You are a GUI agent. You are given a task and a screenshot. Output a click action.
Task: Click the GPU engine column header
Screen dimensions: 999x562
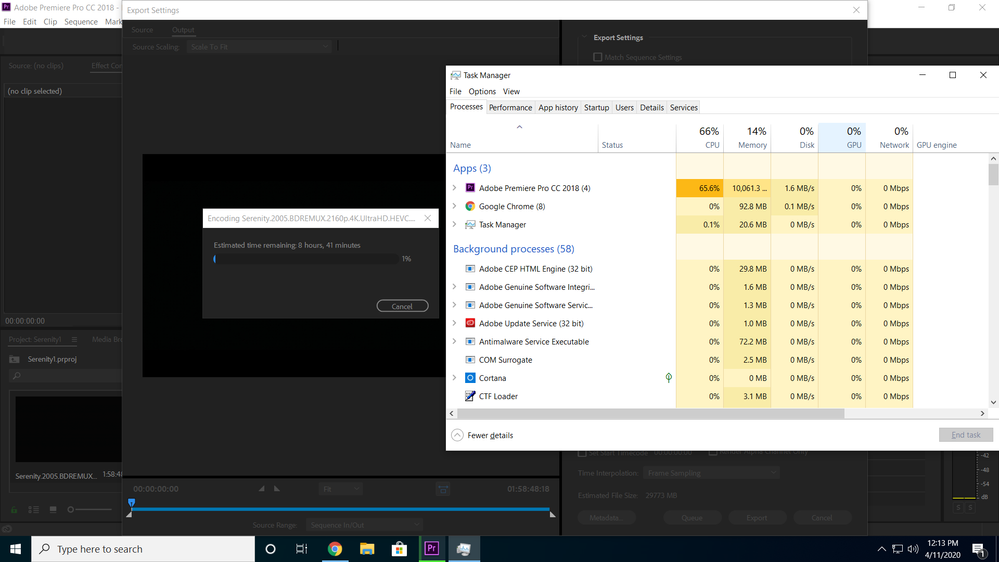coord(950,137)
